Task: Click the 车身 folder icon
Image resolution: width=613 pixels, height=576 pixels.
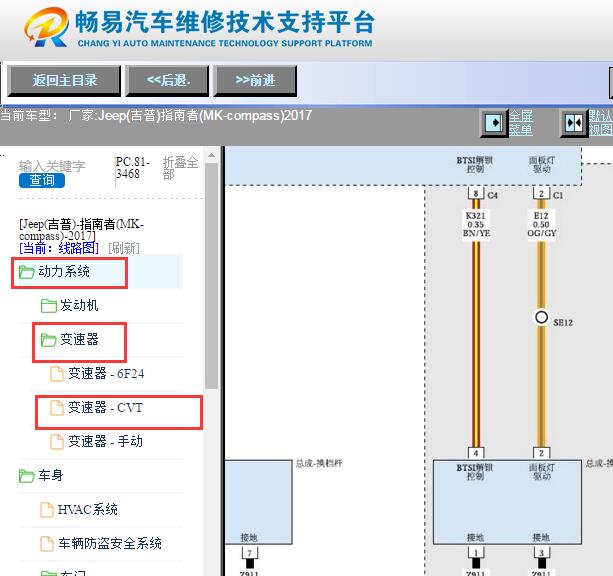Action: point(27,476)
